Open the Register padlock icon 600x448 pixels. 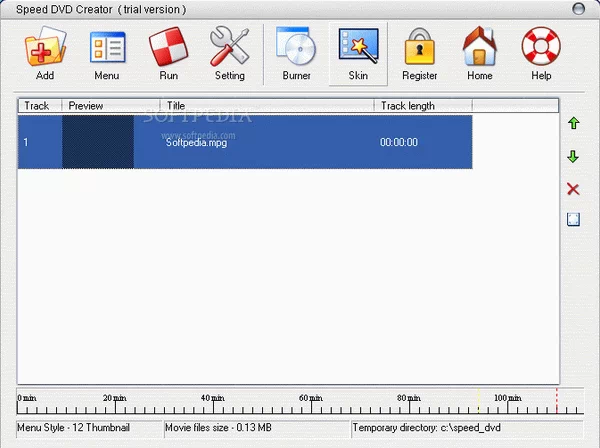click(420, 46)
